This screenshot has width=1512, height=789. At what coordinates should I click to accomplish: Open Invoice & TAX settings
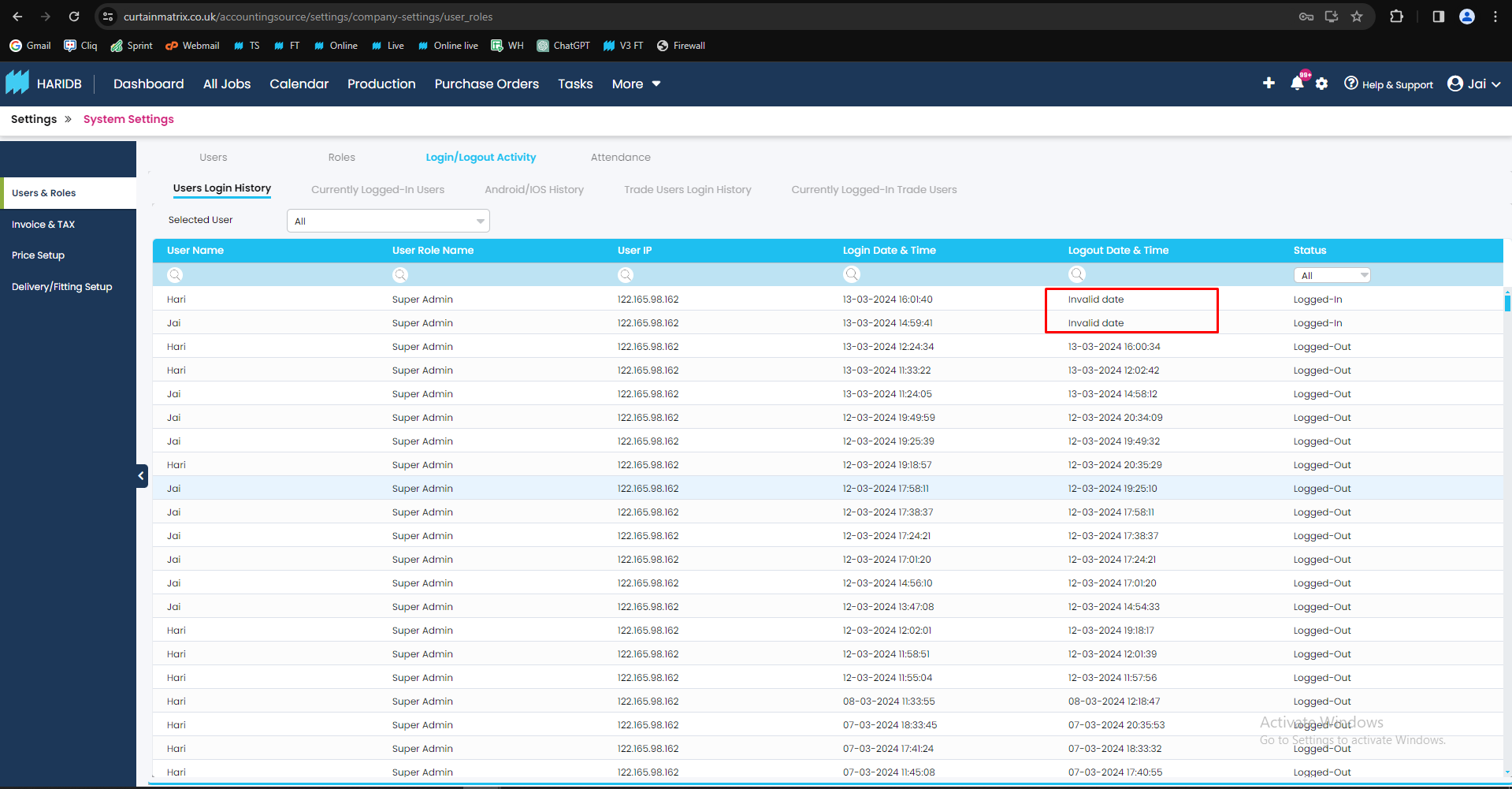click(x=43, y=225)
